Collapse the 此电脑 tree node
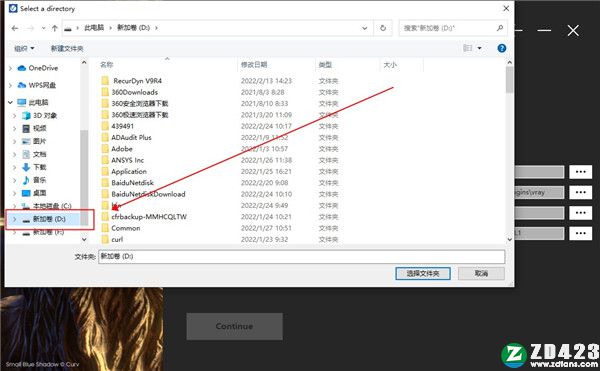 click(x=10, y=102)
